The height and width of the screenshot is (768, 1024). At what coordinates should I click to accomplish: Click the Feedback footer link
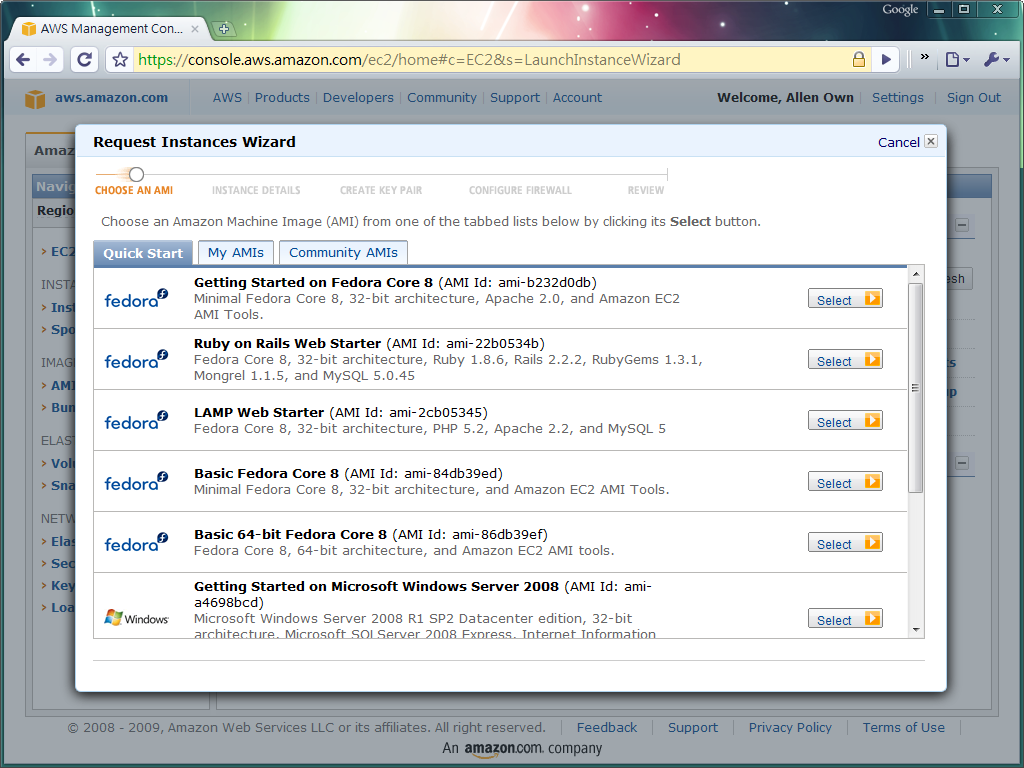tap(606, 728)
